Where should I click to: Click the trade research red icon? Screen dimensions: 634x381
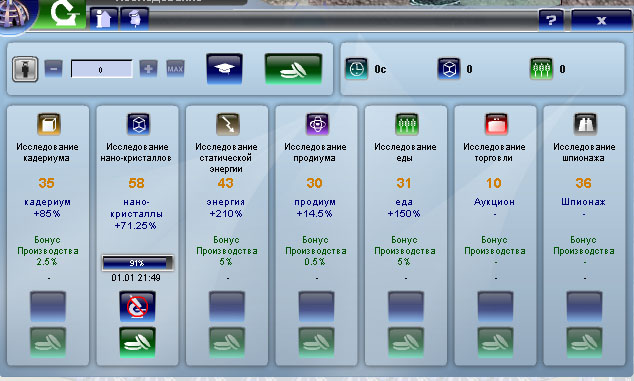(496, 124)
